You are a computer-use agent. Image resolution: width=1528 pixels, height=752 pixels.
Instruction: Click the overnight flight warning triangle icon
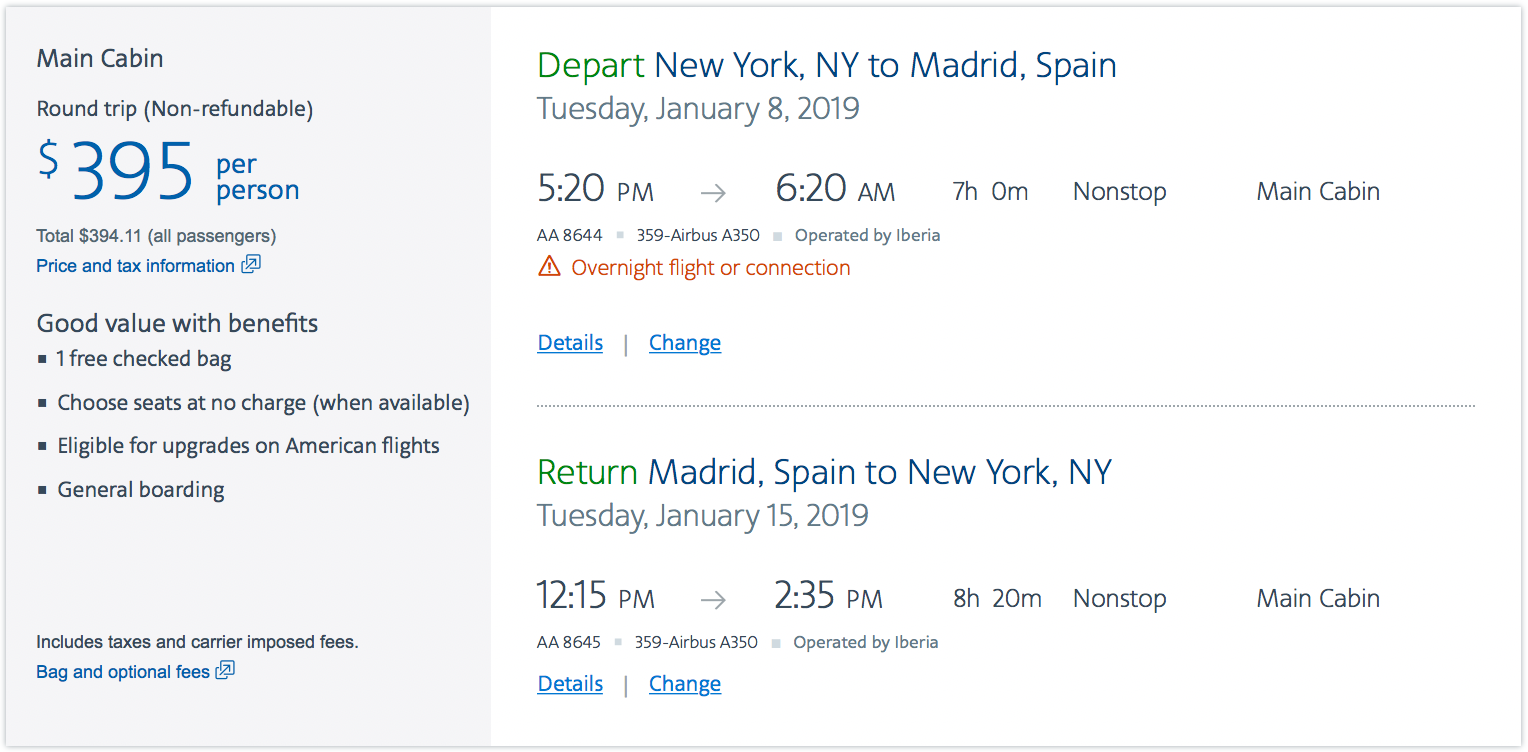[549, 267]
